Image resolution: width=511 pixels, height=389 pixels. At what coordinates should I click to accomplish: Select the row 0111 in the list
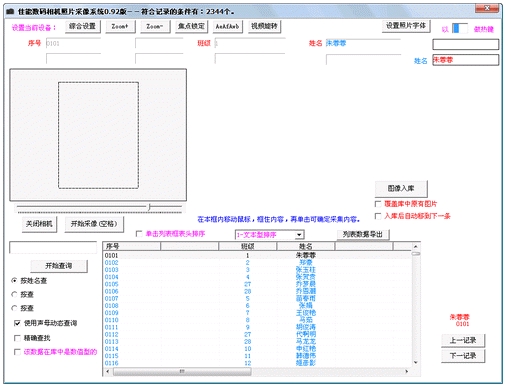[x=257, y=327]
